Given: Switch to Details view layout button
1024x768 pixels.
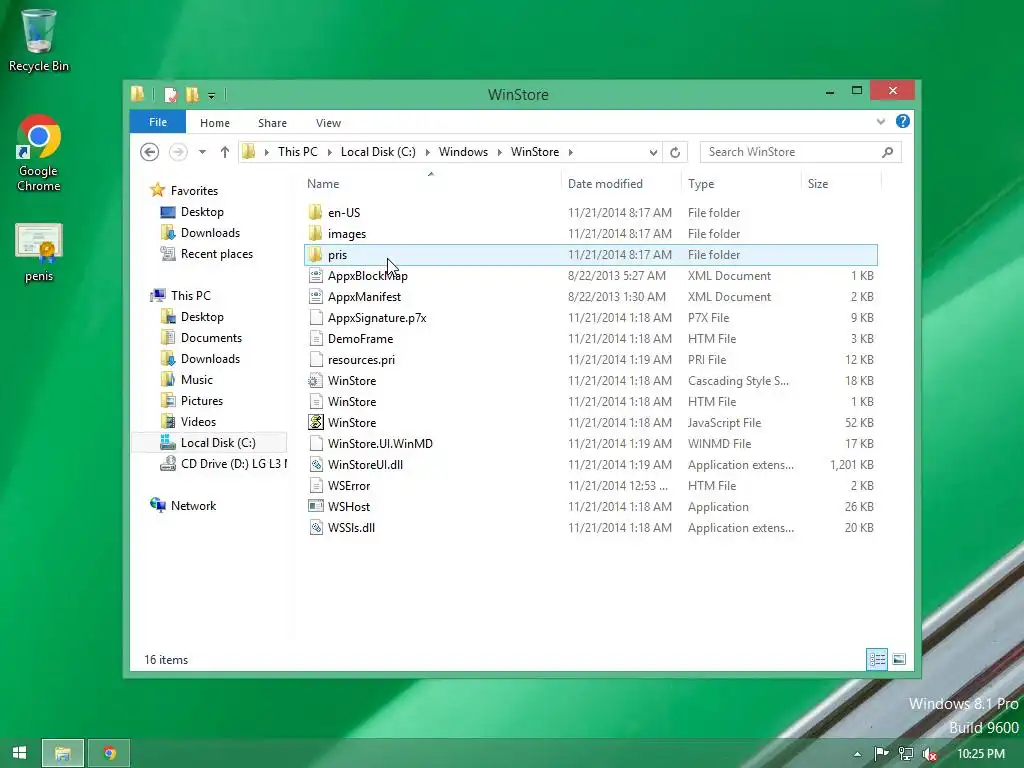Looking at the screenshot, I should [x=876, y=660].
